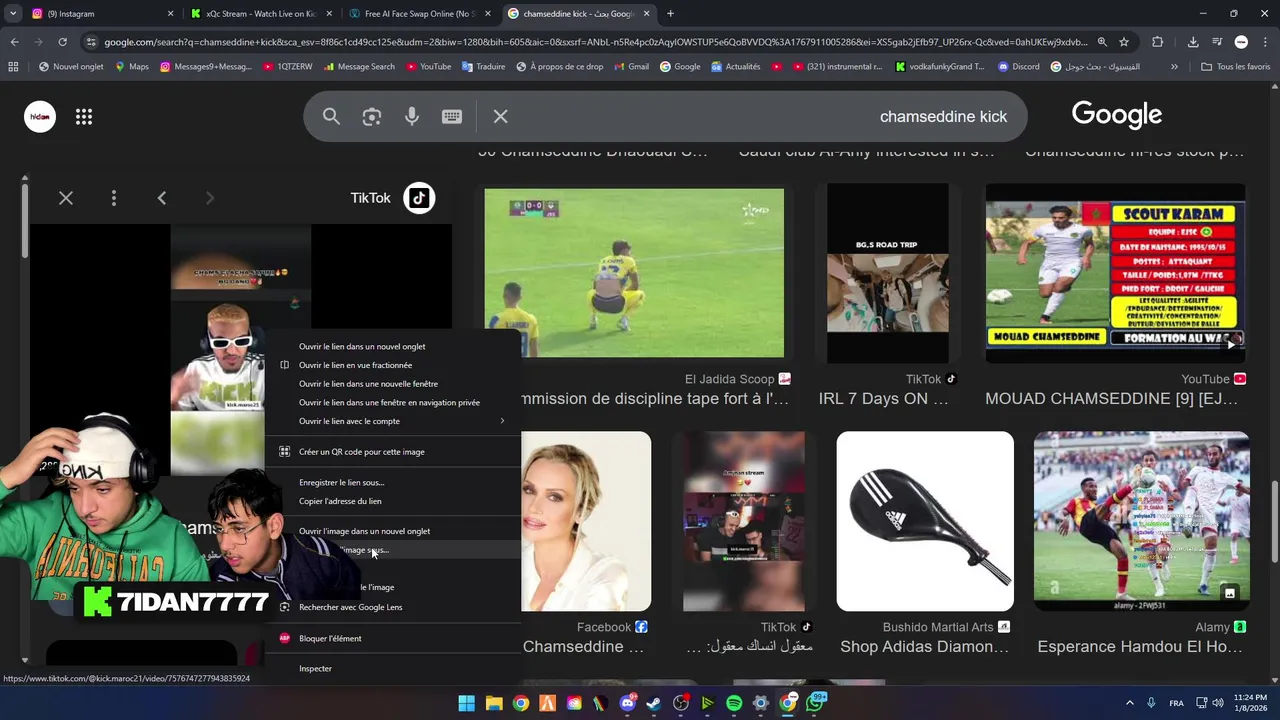1280x720 pixels.
Task: Open browser extensions puzzle icon
Action: [x=1158, y=42]
